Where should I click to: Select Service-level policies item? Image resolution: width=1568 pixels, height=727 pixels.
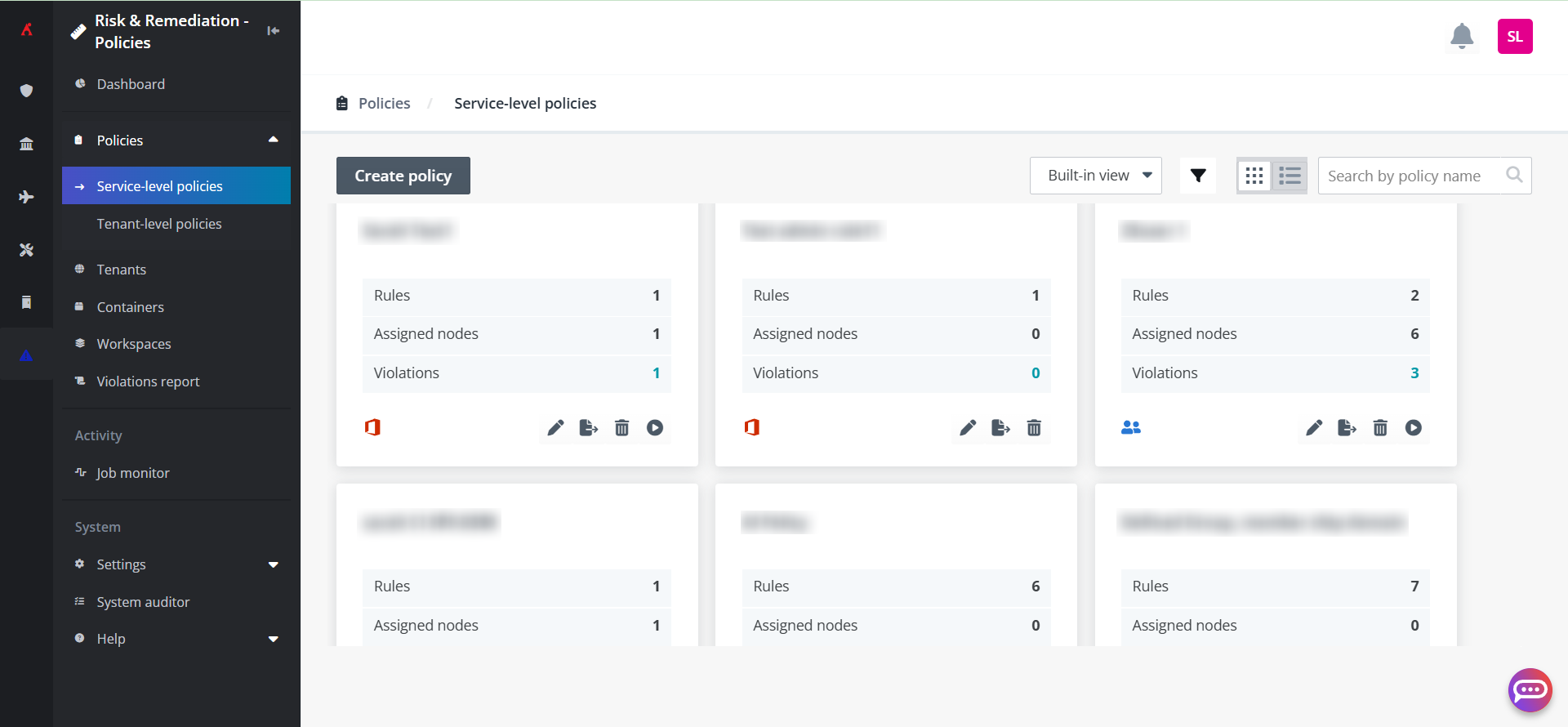(176, 186)
